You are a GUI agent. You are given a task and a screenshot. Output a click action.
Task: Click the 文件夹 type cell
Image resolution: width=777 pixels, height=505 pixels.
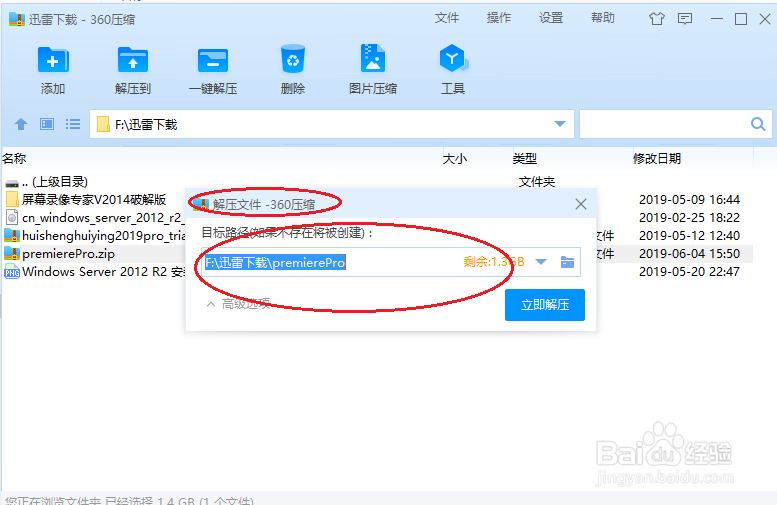click(537, 181)
